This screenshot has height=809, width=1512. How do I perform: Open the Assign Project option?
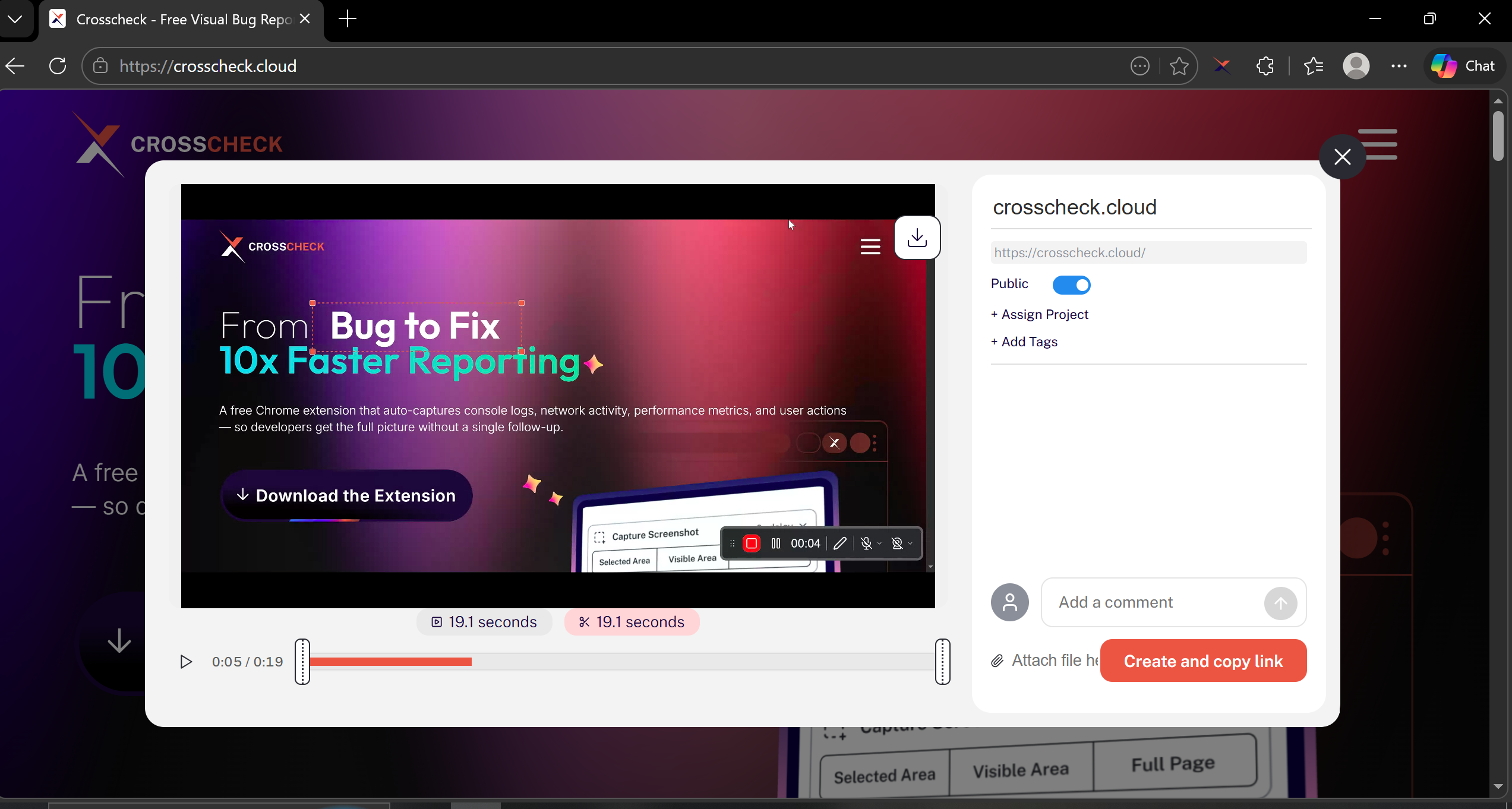tap(1039, 314)
